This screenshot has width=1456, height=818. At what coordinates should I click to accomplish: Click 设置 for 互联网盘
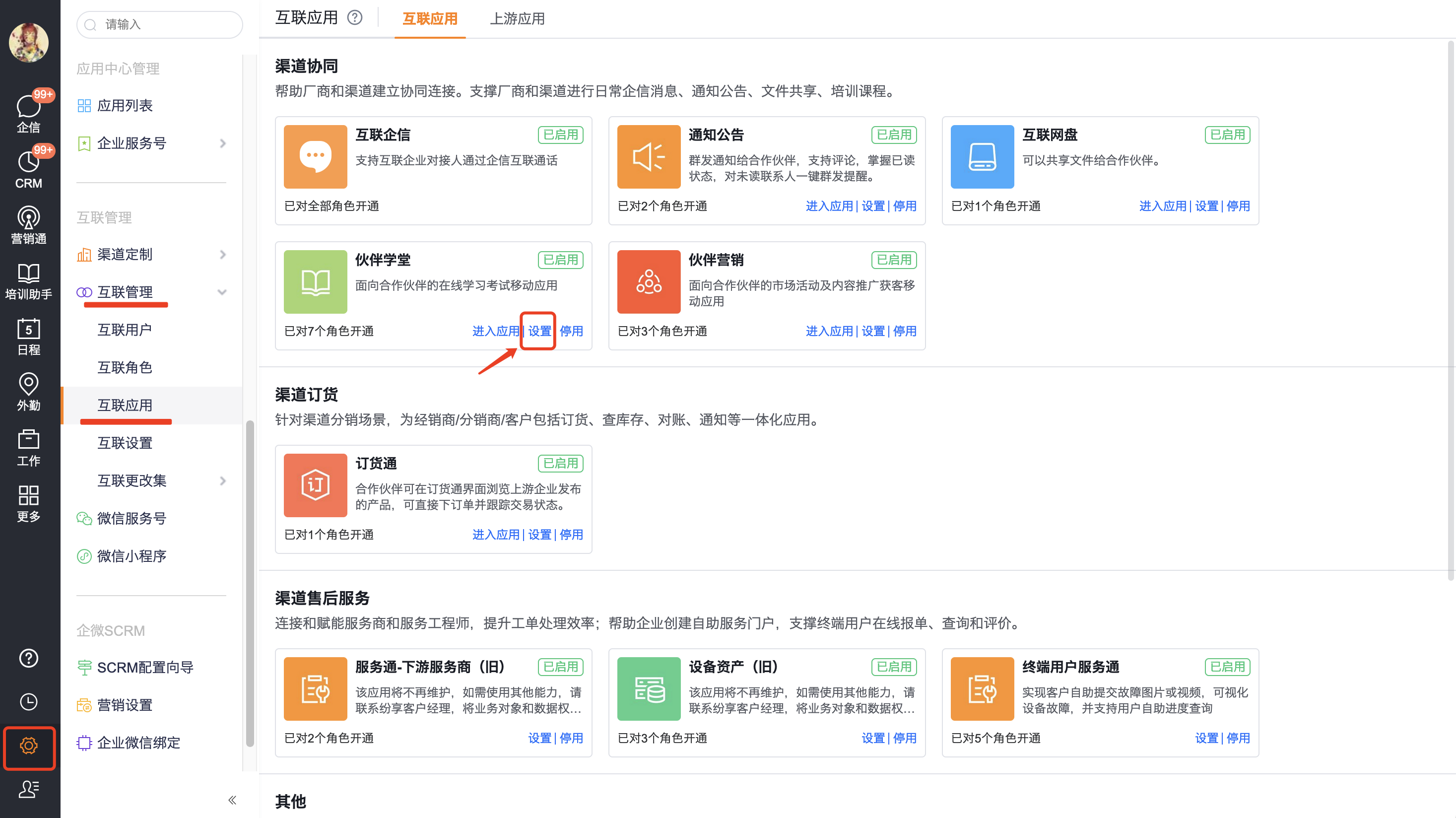pos(1207,206)
